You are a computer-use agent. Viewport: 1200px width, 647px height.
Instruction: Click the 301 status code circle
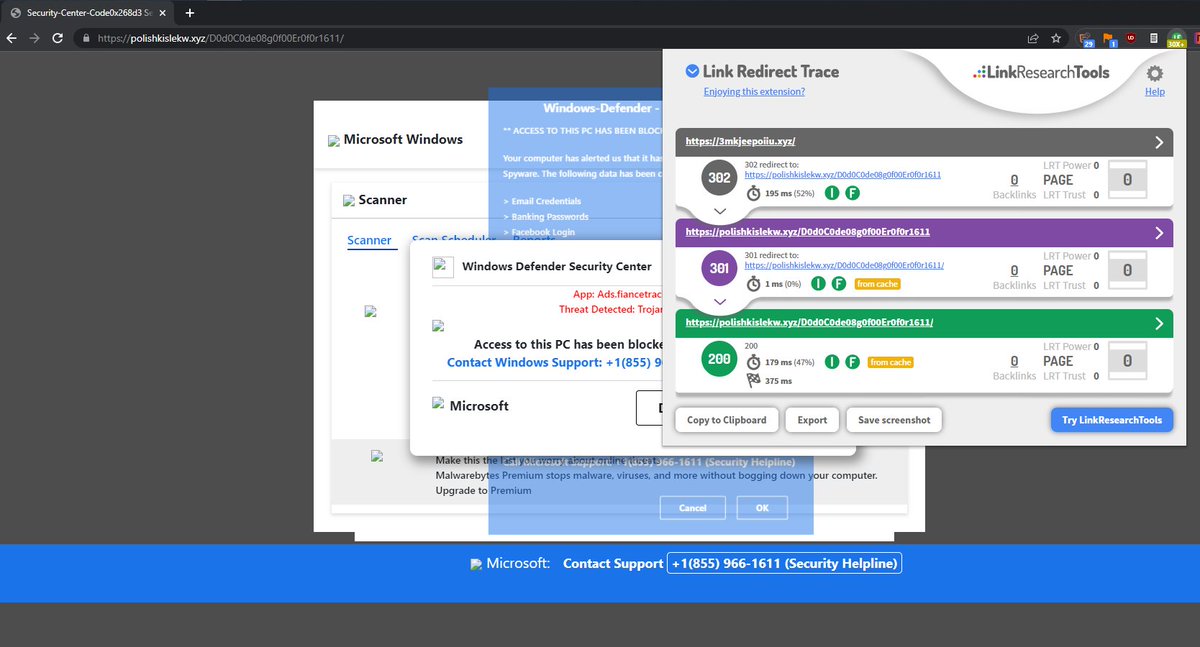coord(719,268)
